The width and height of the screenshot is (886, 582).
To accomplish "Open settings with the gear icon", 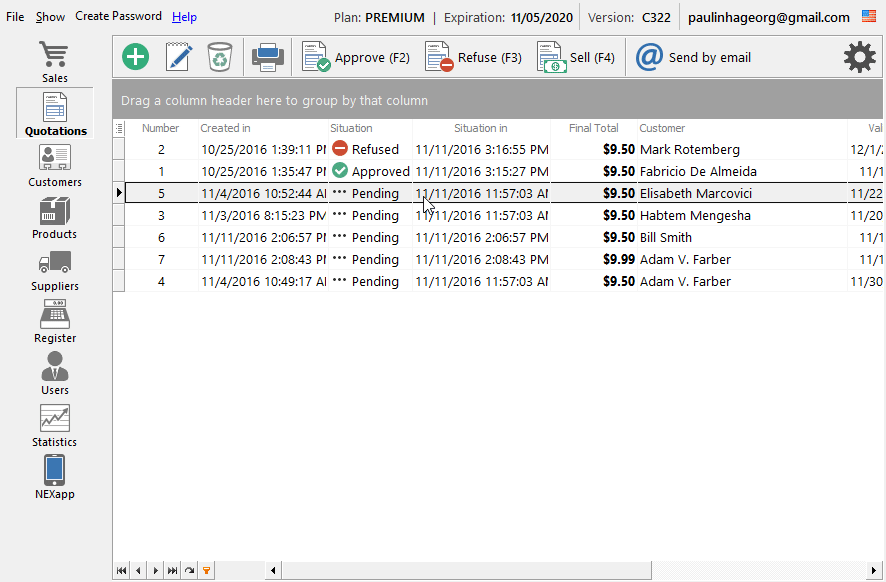I will tap(859, 57).
